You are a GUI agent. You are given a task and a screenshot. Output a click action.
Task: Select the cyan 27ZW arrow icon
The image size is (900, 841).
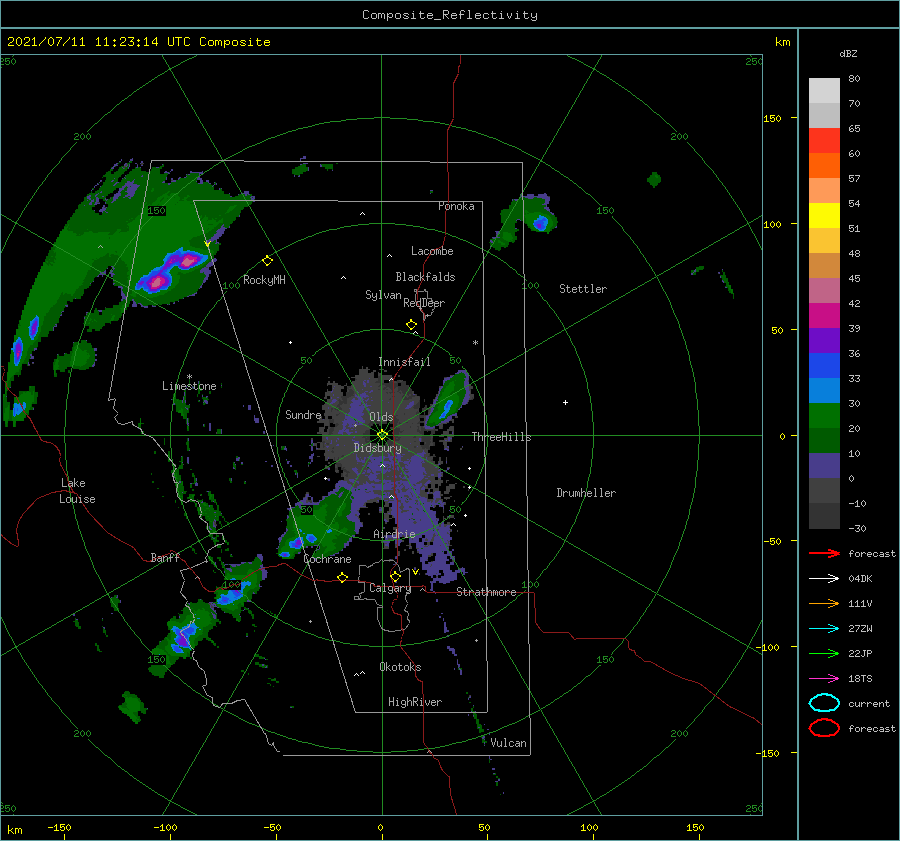coord(824,629)
